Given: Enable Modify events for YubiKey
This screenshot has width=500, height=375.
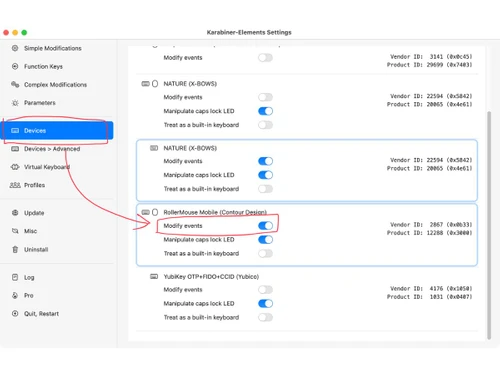Looking at the screenshot, I should click(x=265, y=290).
